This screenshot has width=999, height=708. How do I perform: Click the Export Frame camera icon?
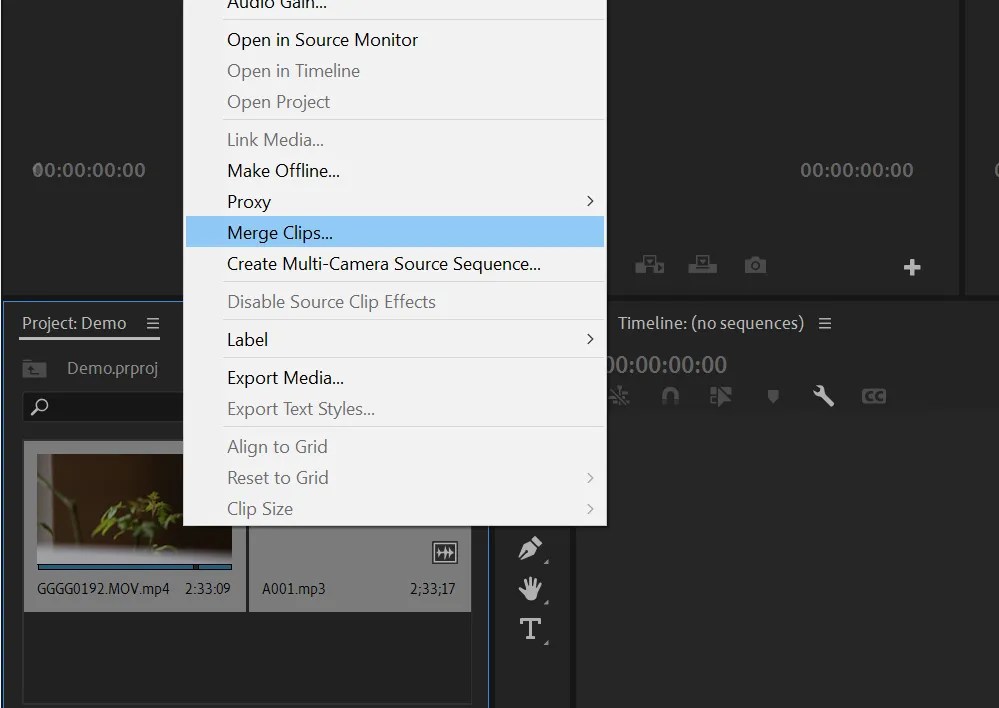pyautogui.click(x=755, y=265)
